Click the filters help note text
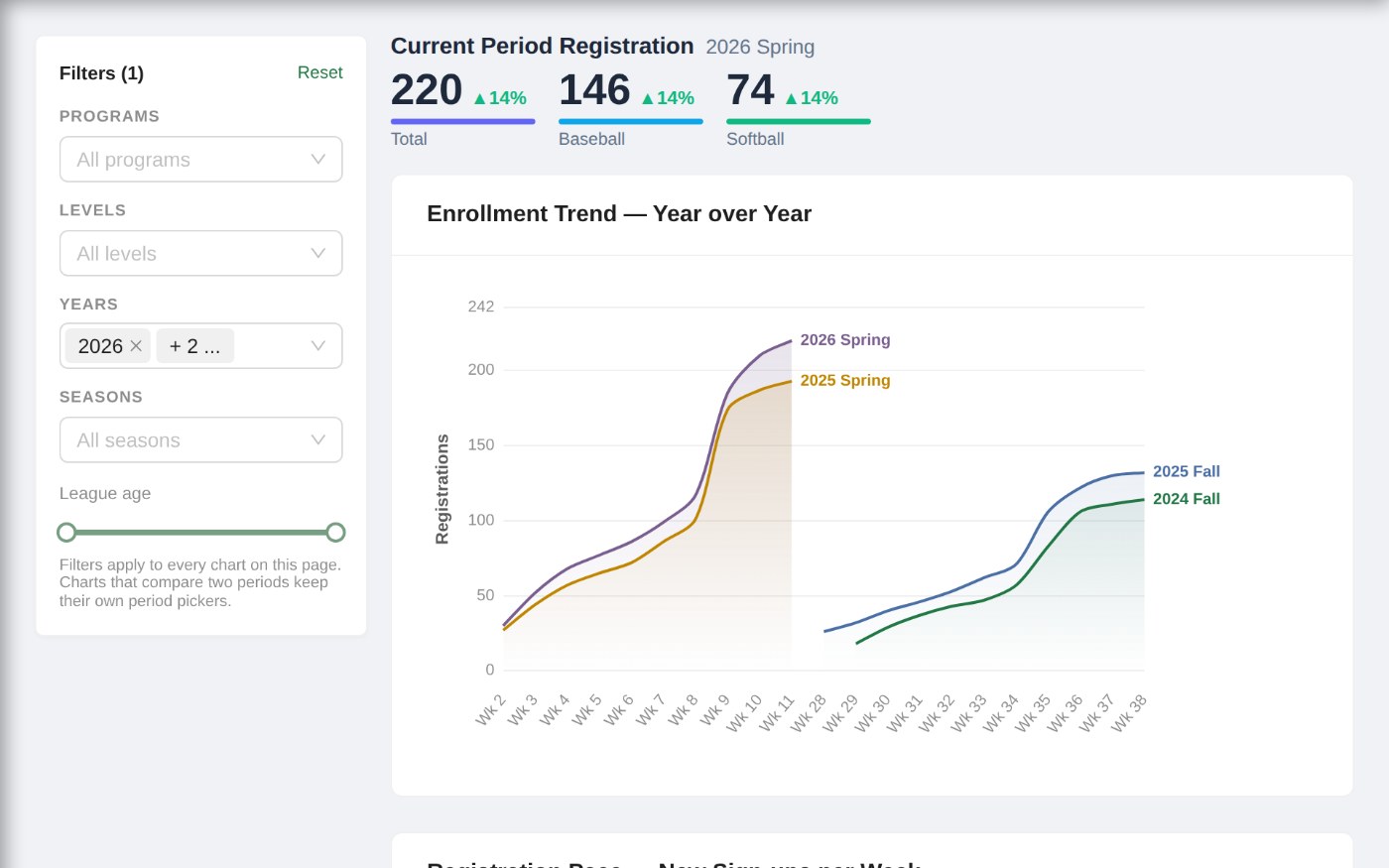This screenshot has height=868, width=1389. click(200, 583)
